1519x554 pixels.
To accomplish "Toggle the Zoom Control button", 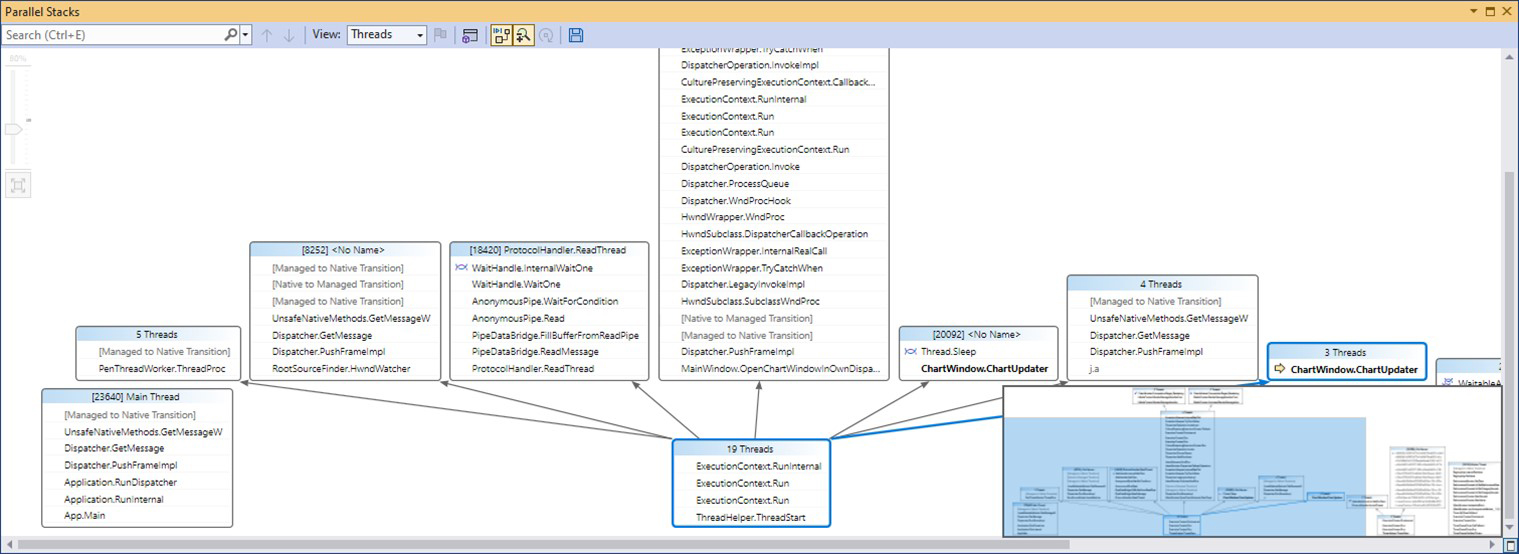I will tap(523, 35).
